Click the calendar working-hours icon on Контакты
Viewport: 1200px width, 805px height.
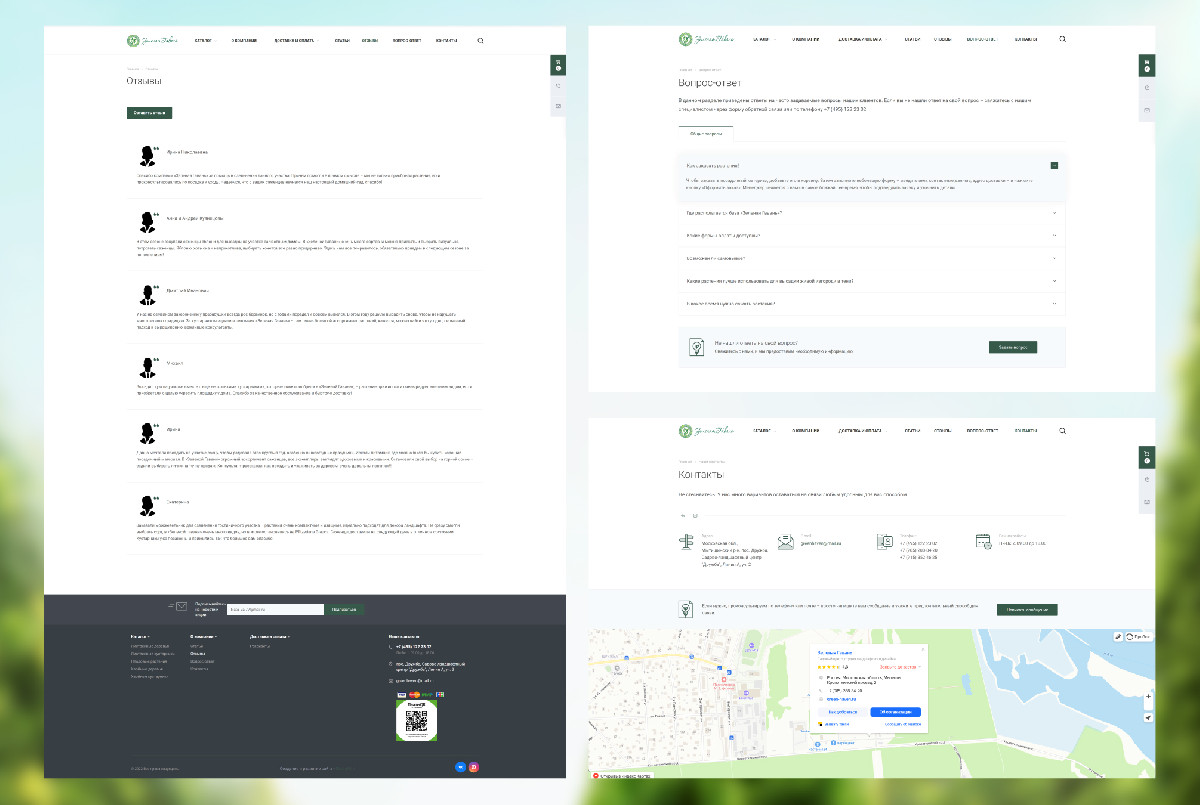(983, 541)
